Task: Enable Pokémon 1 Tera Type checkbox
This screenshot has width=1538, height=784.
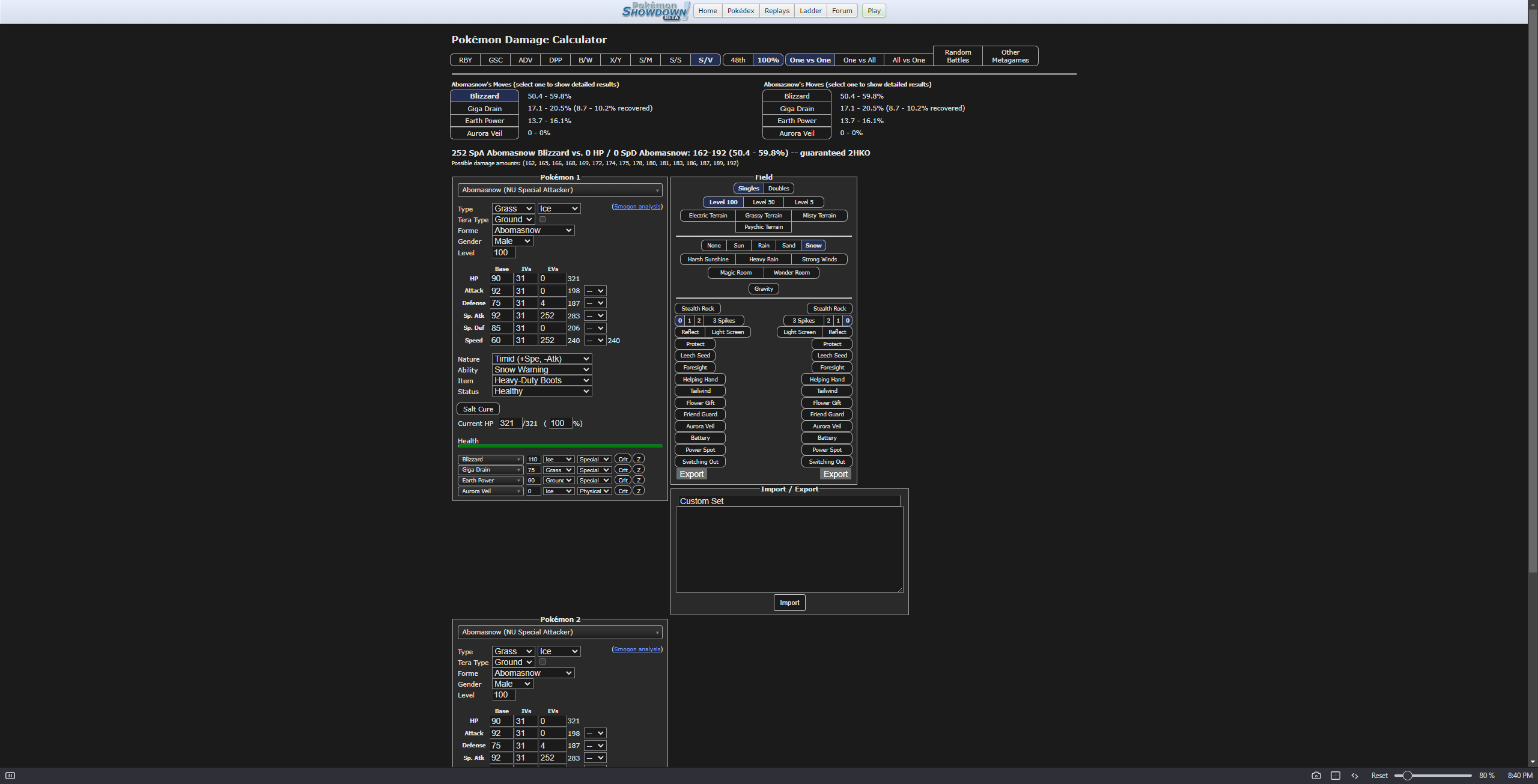Action: tap(543, 219)
